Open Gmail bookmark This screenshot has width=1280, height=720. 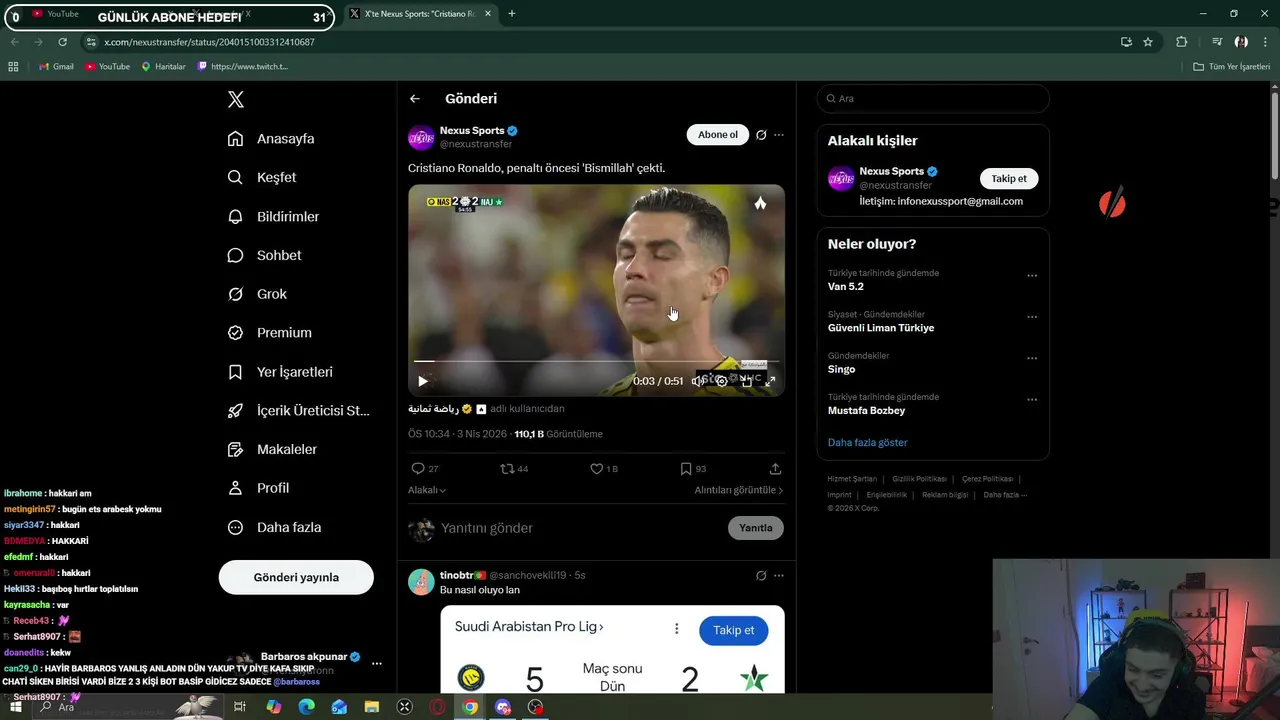[56, 66]
